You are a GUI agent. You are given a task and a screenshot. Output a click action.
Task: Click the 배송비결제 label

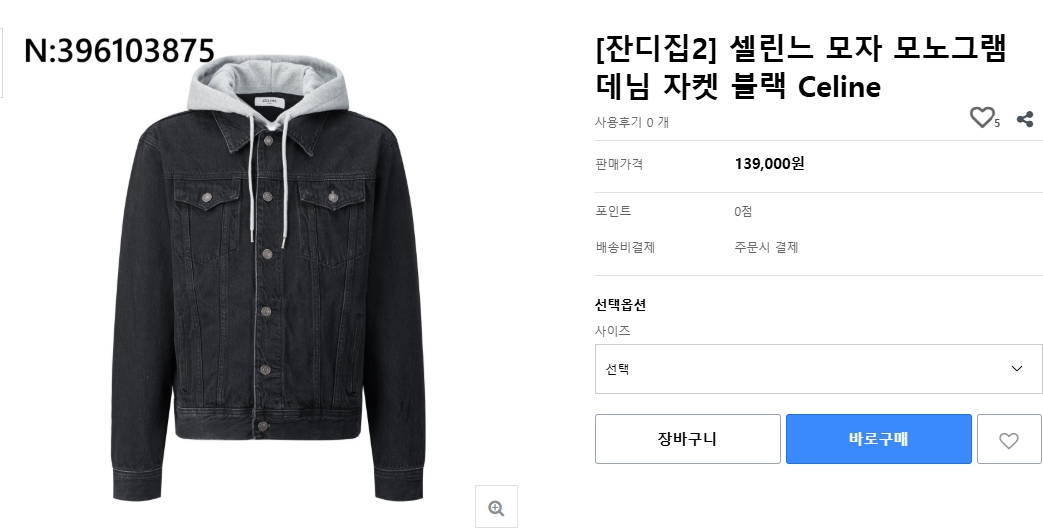pos(624,247)
